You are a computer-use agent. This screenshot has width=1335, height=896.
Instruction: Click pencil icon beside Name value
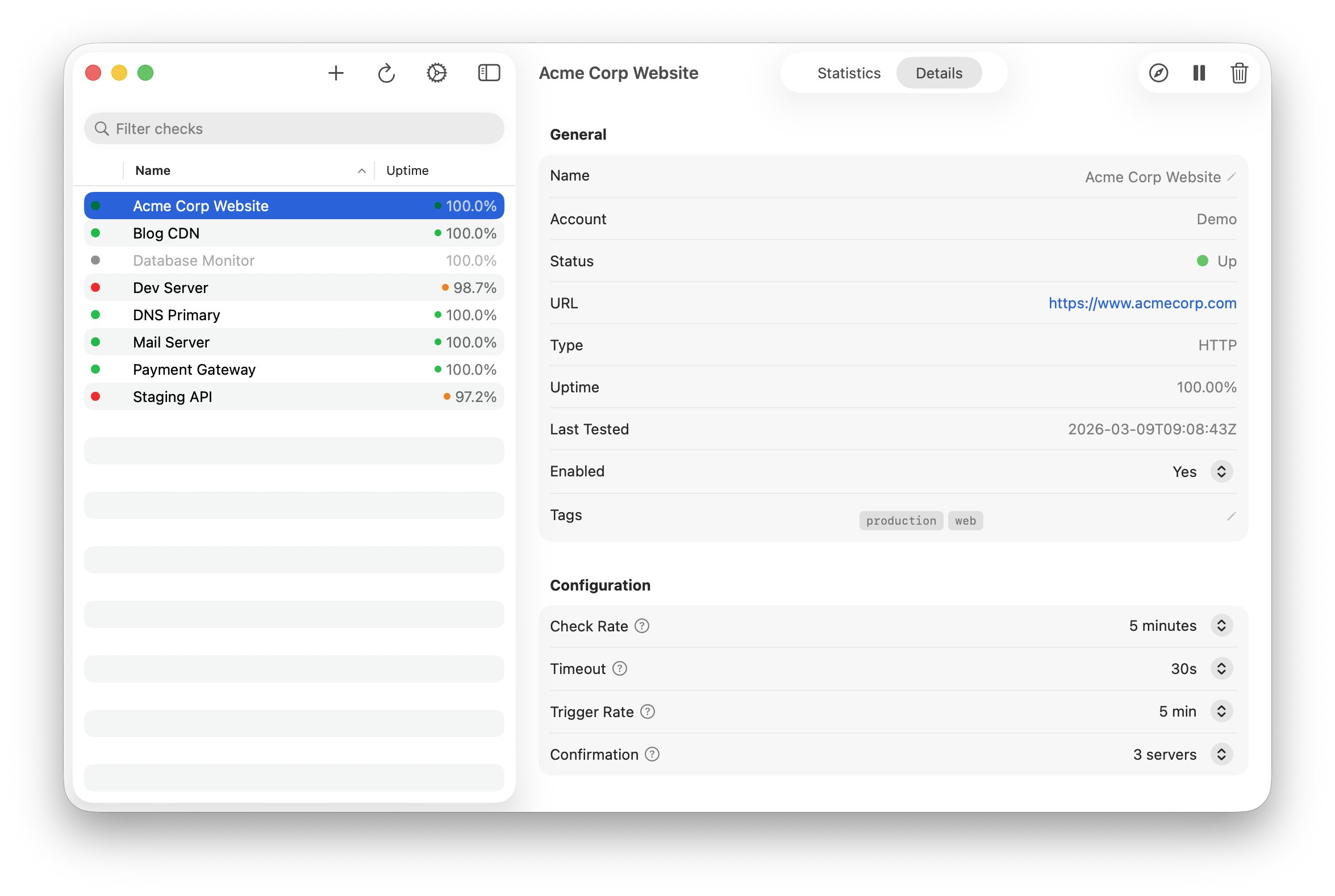click(1232, 177)
